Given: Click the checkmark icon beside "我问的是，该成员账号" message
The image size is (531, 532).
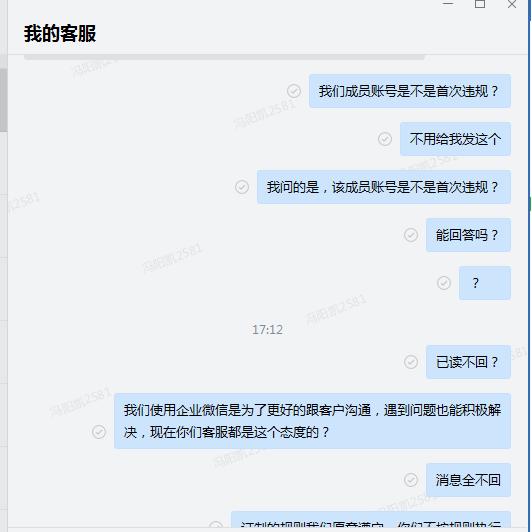Looking at the screenshot, I should click(242, 187).
